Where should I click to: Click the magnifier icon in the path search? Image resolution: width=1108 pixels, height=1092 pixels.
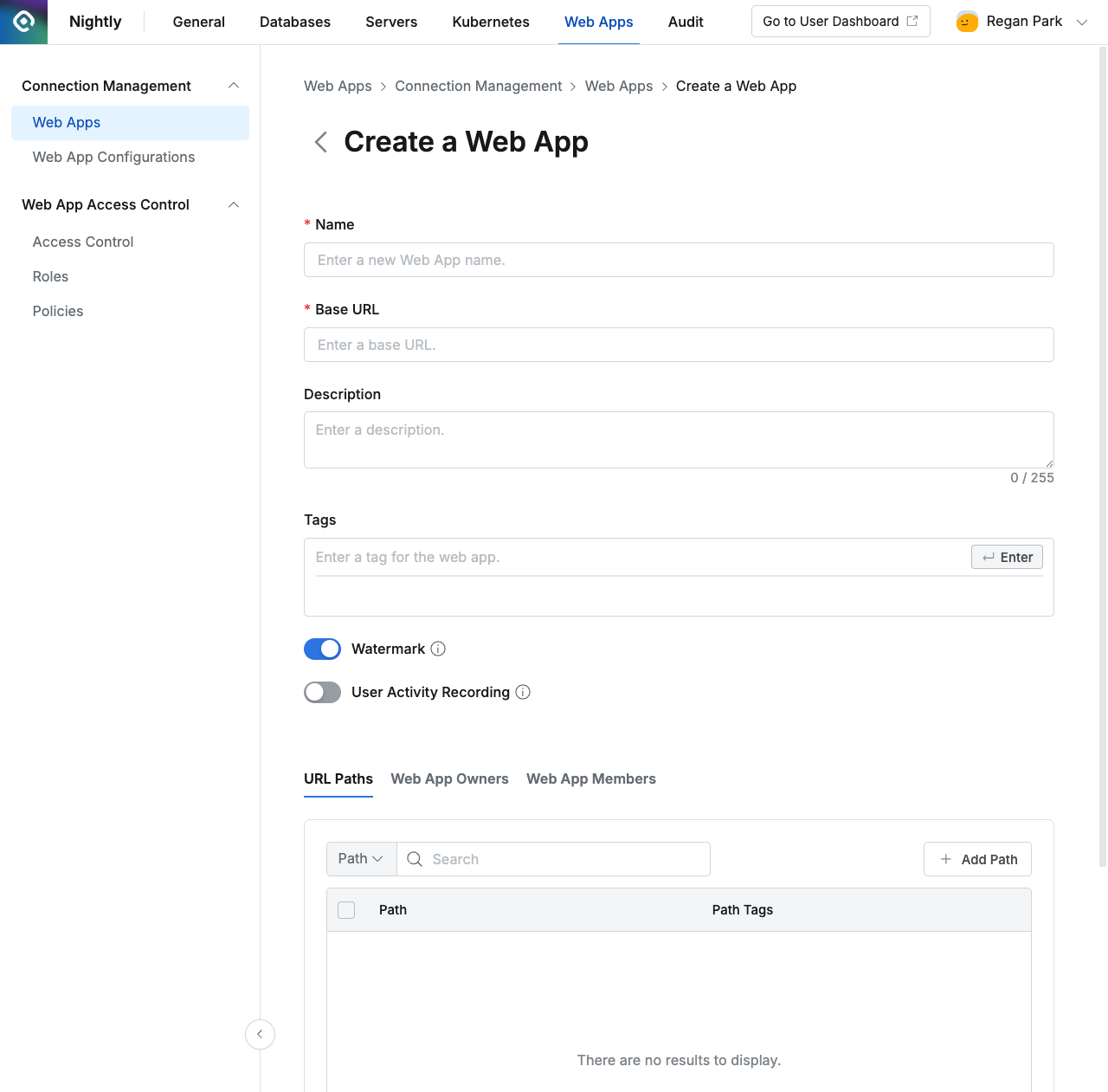pos(415,859)
